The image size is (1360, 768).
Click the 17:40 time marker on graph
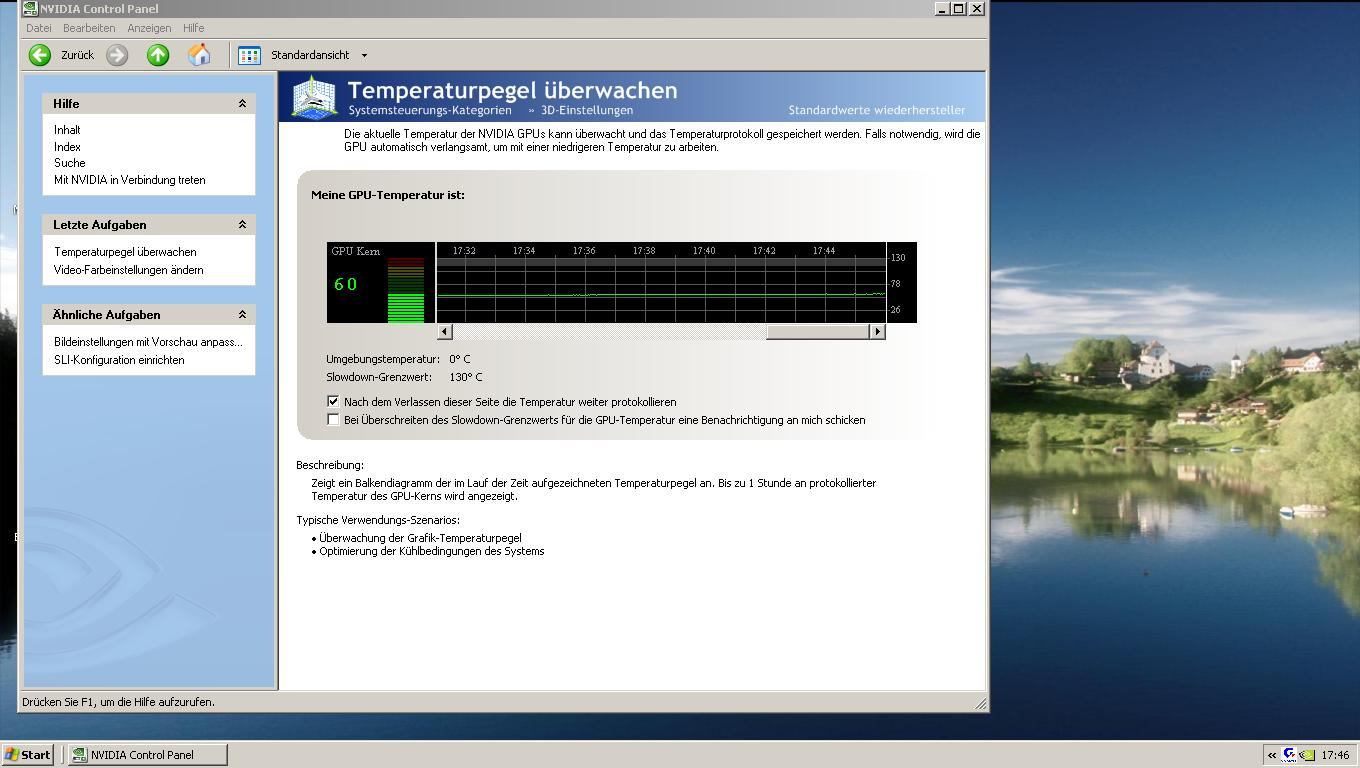click(x=704, y=251)
